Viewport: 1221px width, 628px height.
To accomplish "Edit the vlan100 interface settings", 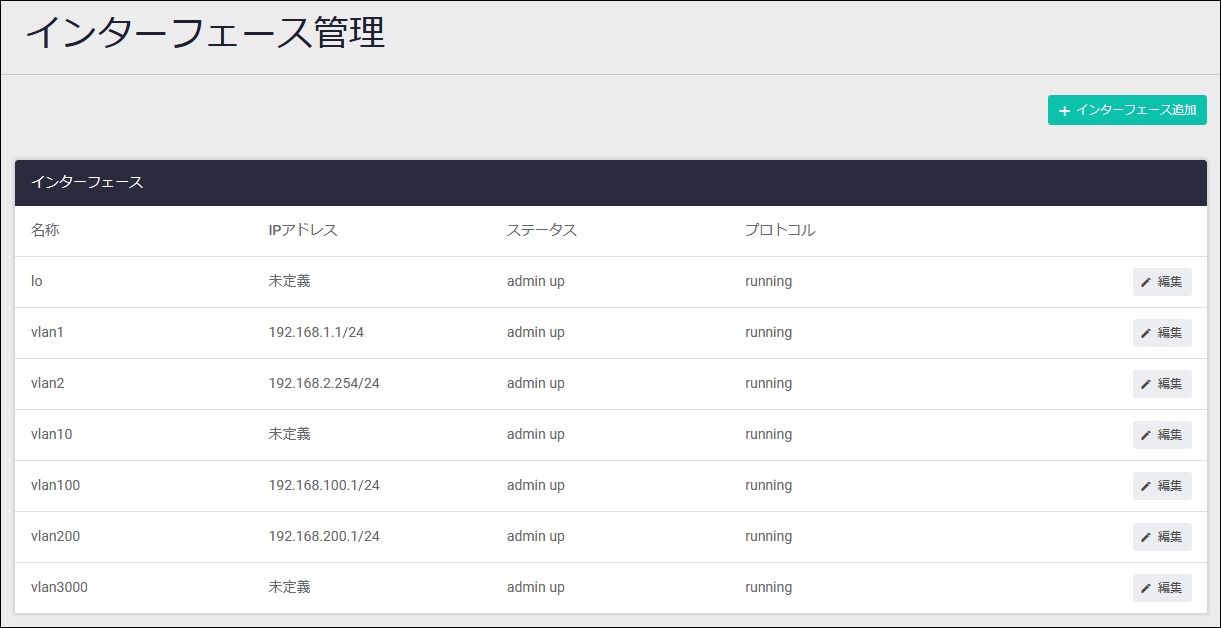I will pos(1161,486).
